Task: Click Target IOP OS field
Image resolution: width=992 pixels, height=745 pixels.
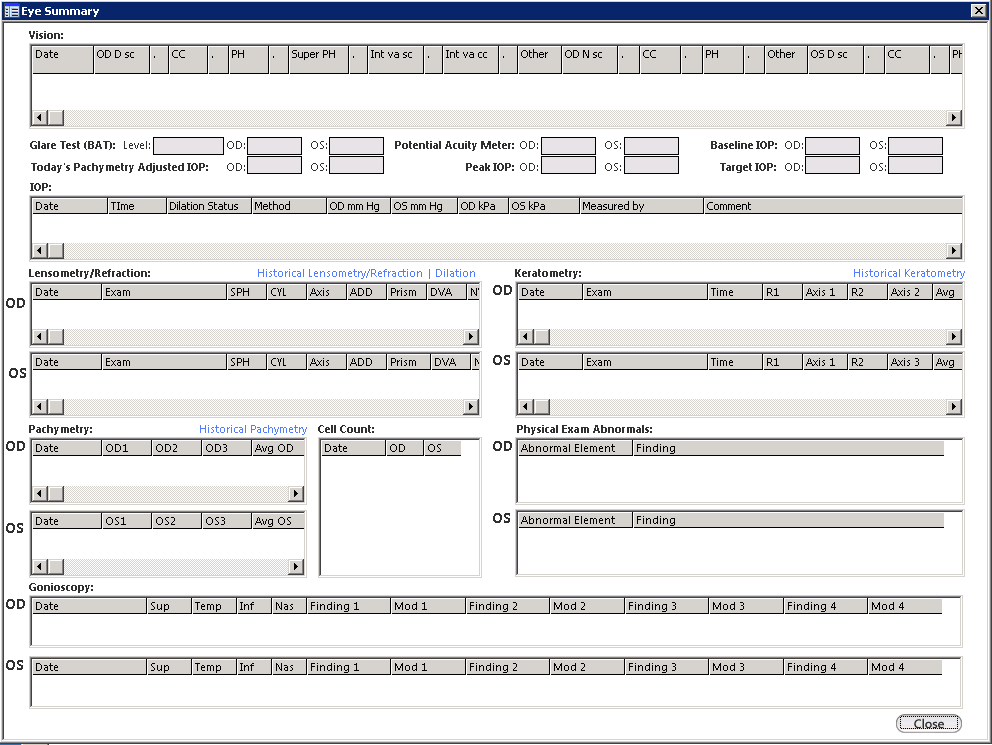Action: coord(915,166)
